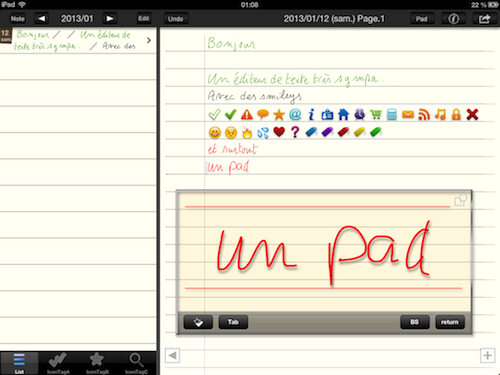
Task: Select the 12 sam. date badge
Action: 6,35
